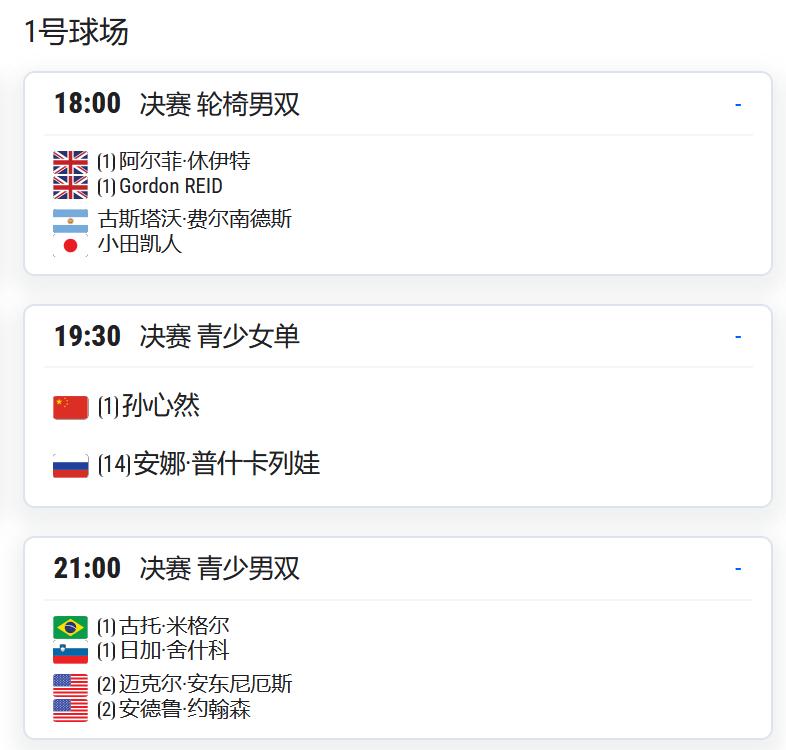Open player 安娜·普什卡列娃's profile
Viewport: 786px width, 750px height.
tap(226, 464)
